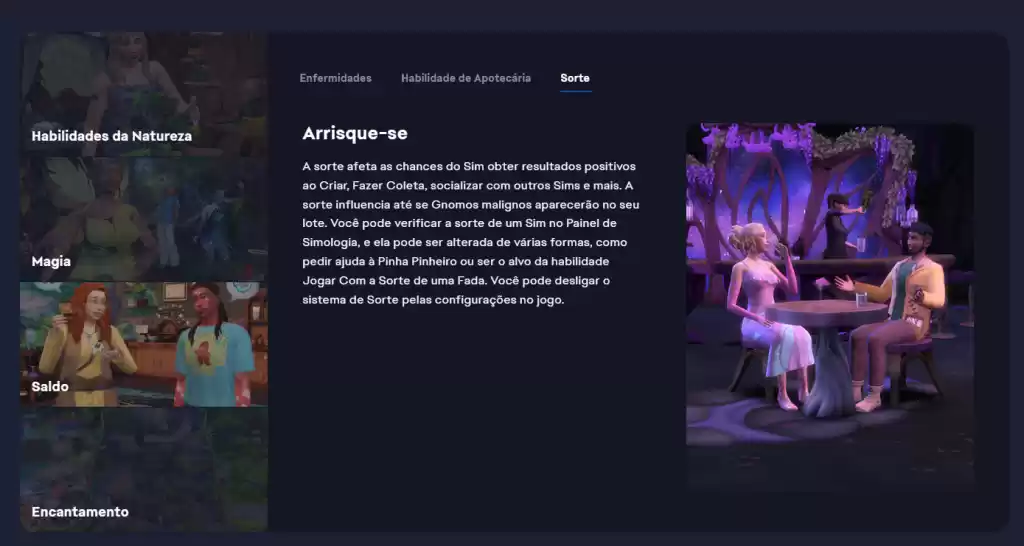Viewport: 1024px width, 546px height.
Task: Click the Arrisque-se heading
Action: 355,133
